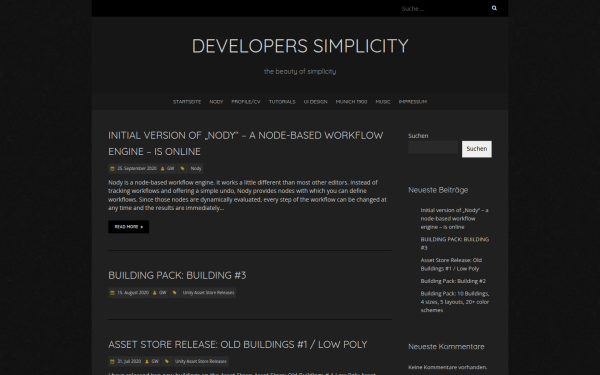Go to Profile/CV page
Screen dimensions: 600x375
(x=246, y=102)
